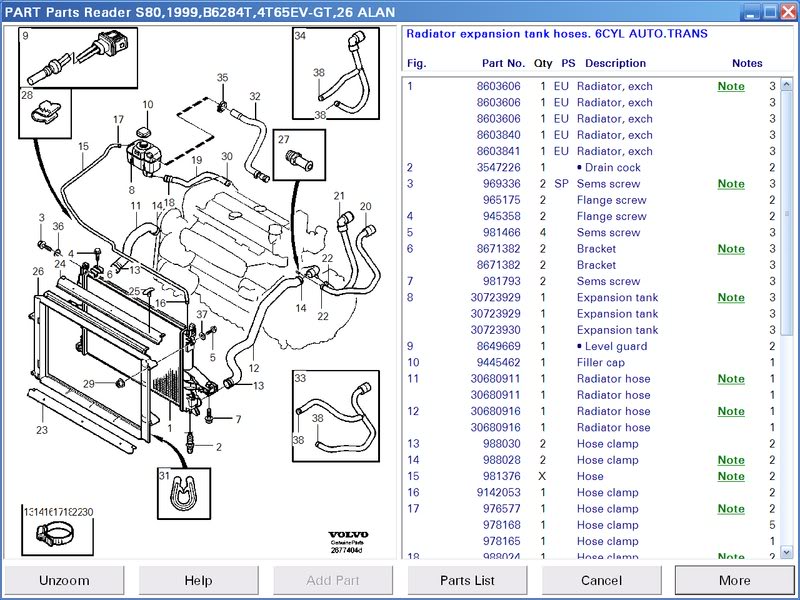Screen dimensions: 800x600
Task: Select the hose clamp detail box
Action: pyautogui.click(x=57, y=530)
